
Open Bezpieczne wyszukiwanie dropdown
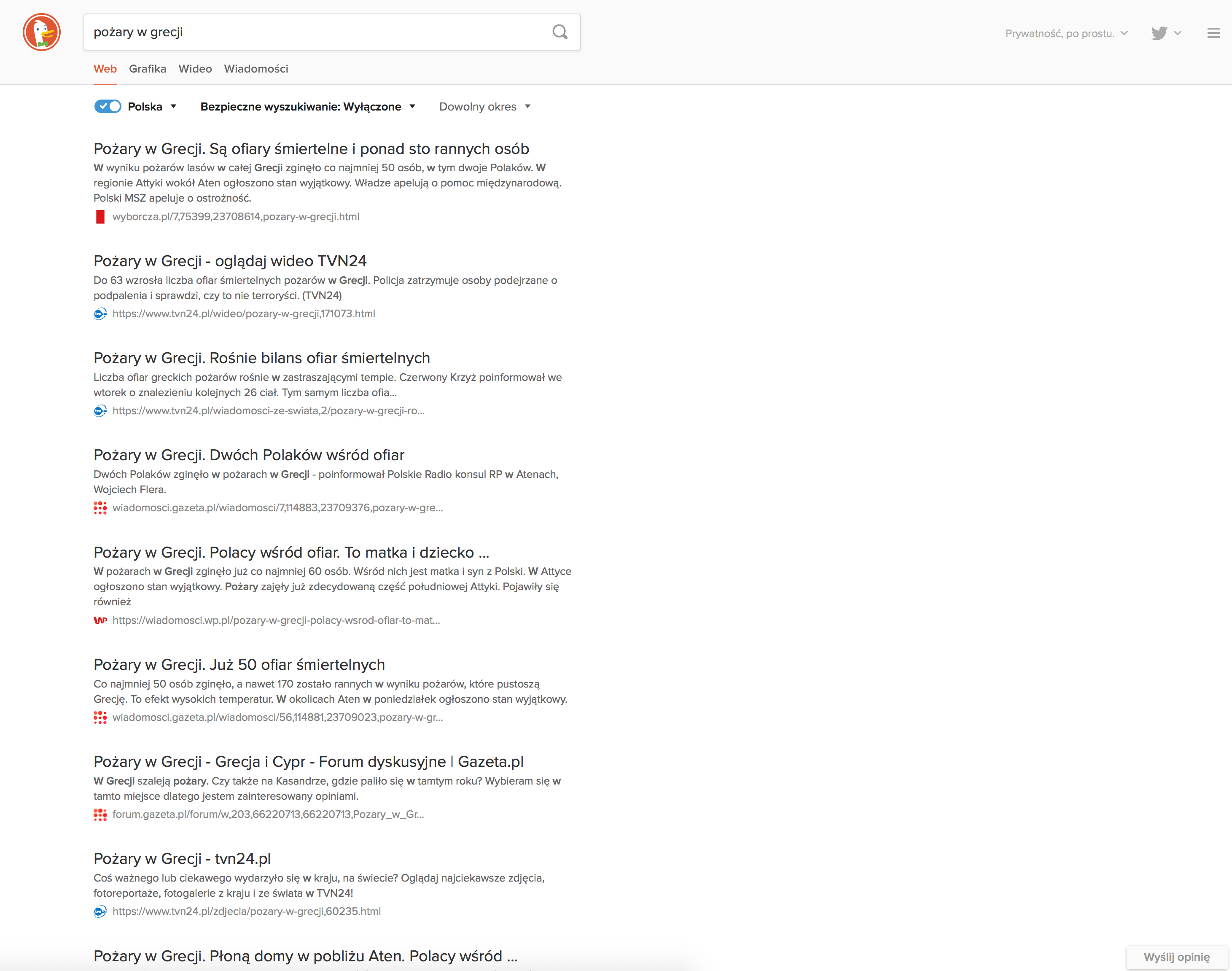coord(307,107)
